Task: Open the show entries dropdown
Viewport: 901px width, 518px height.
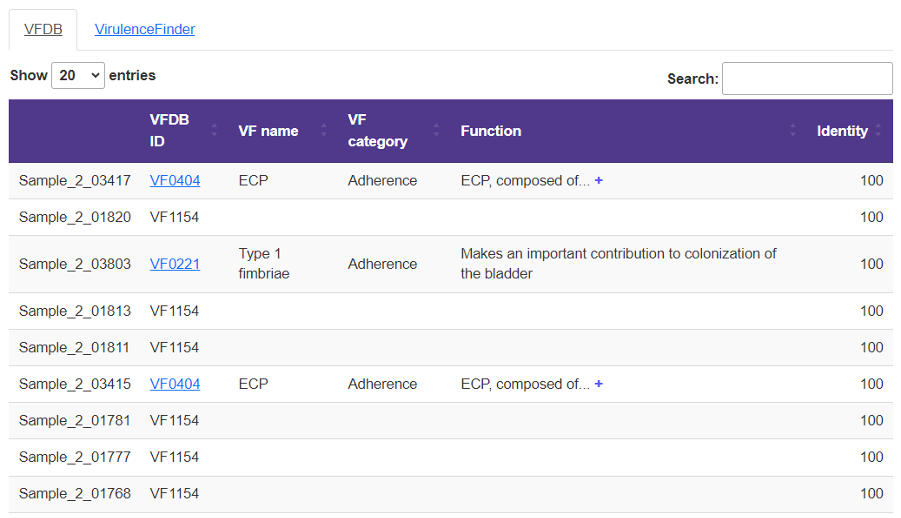Action: [78, 75]
